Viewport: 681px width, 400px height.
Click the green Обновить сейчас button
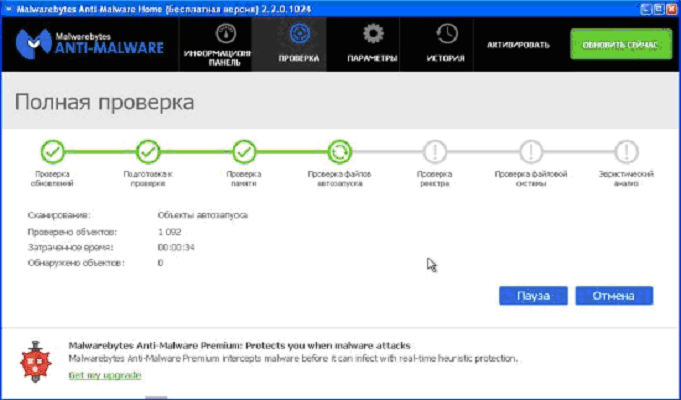pos(621,44)
